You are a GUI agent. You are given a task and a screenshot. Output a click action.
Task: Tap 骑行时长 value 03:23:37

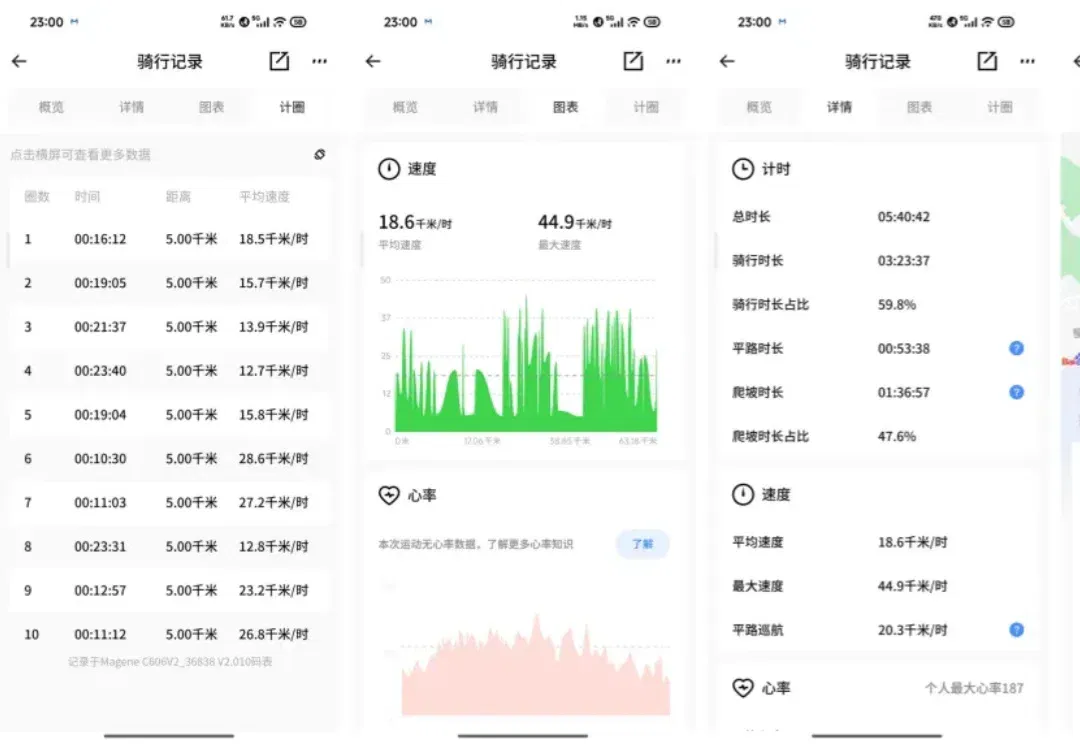click(x=904, y=261)
